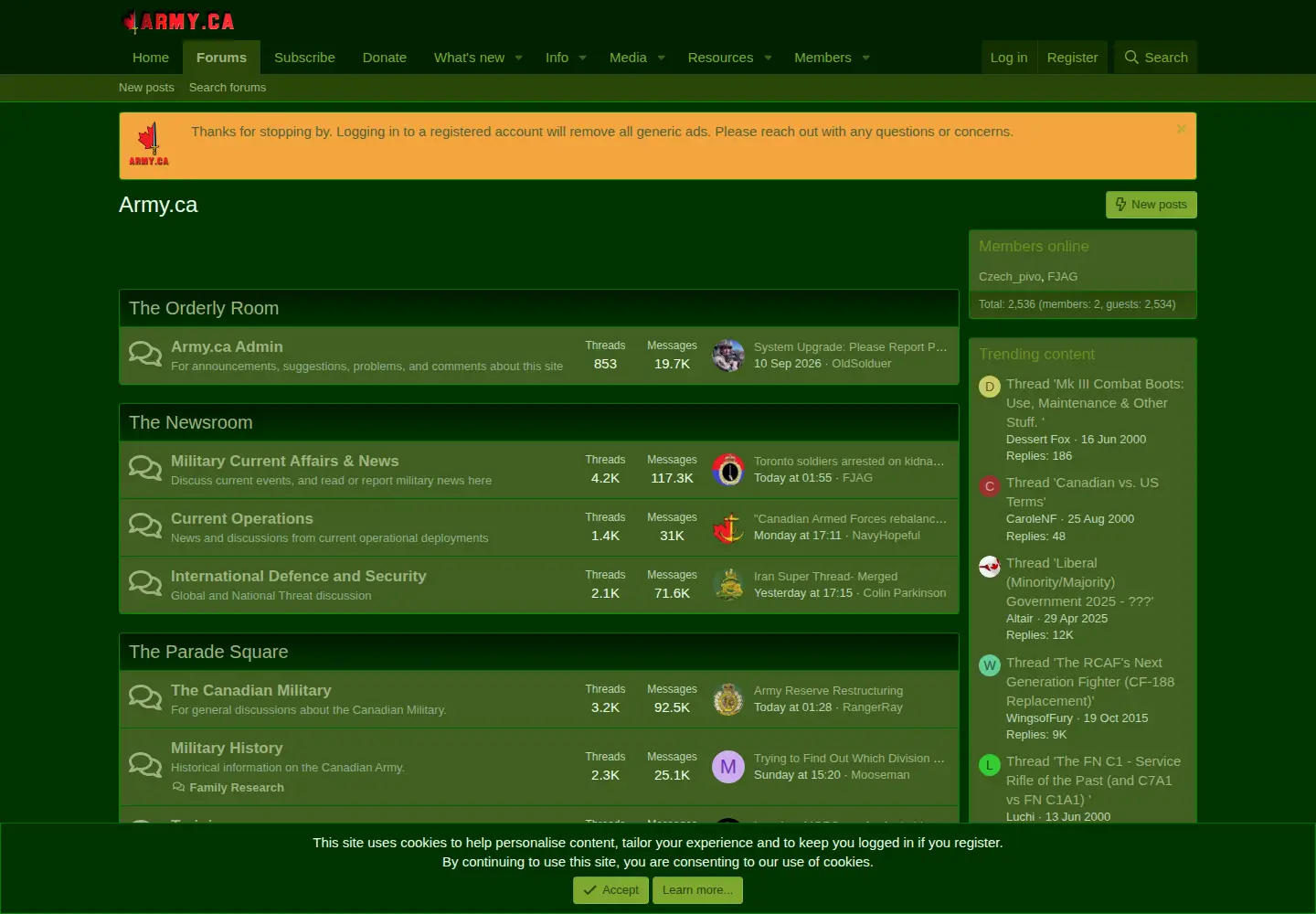Expand the Members menu dropdown arrow

(866, 58)
